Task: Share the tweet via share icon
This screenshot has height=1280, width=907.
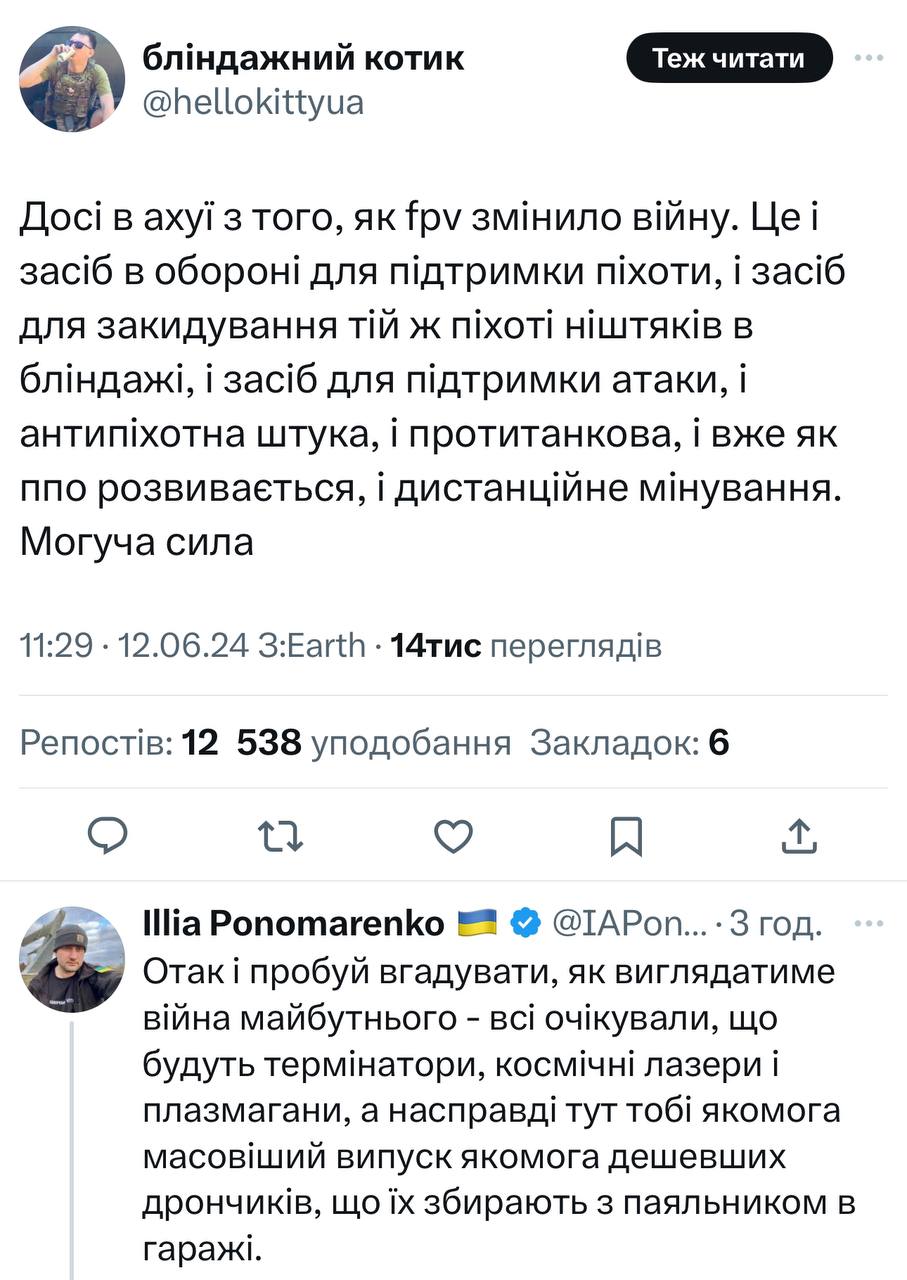Action: [x=800, y=835]
